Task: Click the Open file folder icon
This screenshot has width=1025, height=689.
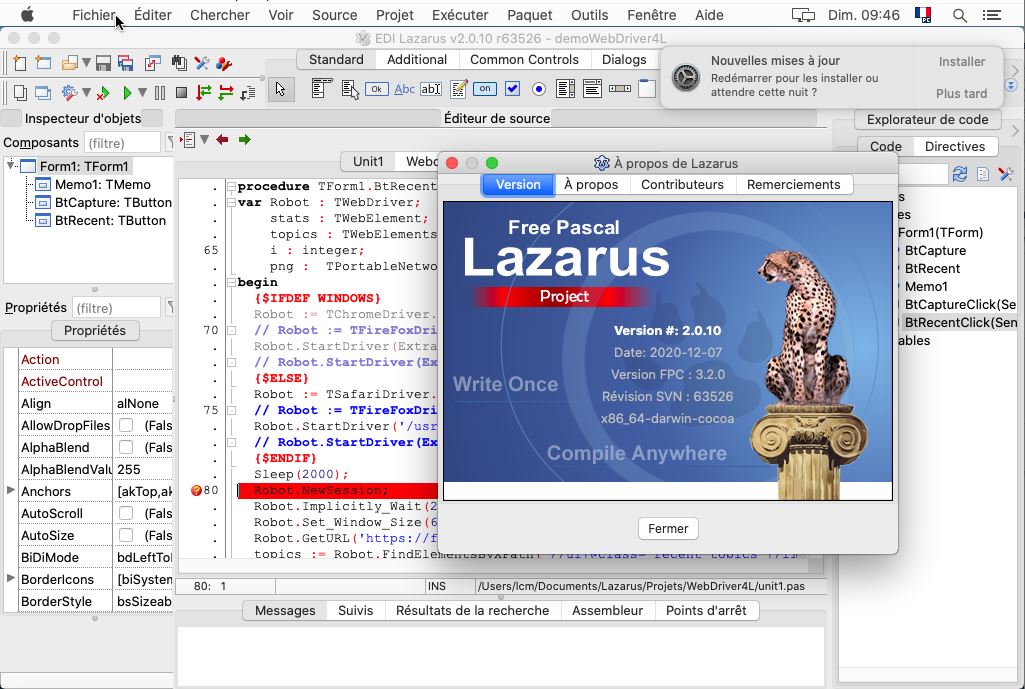Action: 69,63
